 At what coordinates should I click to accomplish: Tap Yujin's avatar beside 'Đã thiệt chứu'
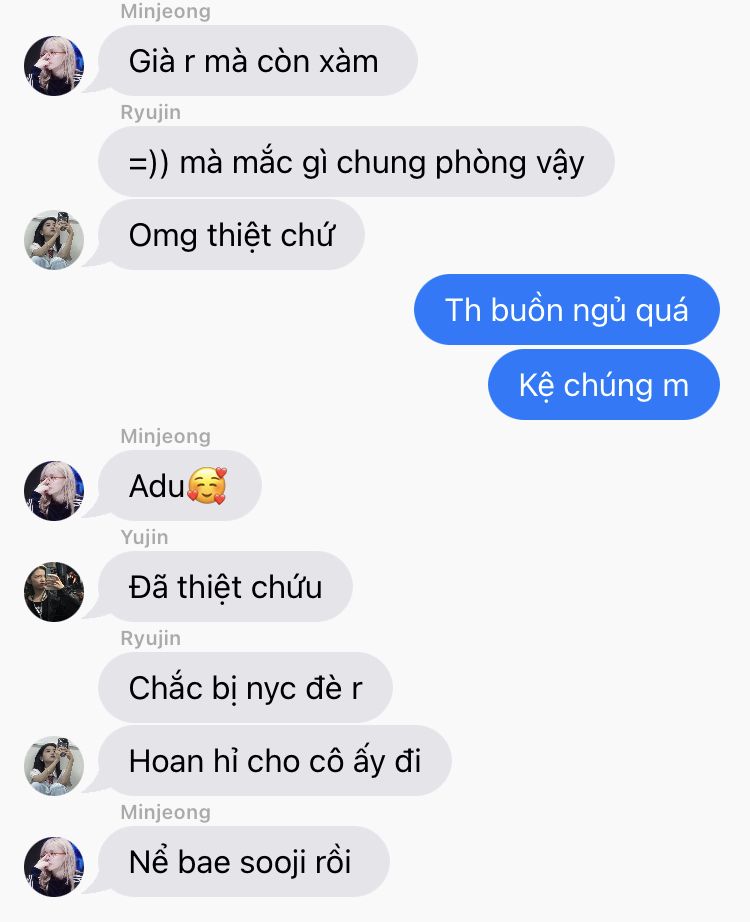pyautogui.click(x=54, y=592)
